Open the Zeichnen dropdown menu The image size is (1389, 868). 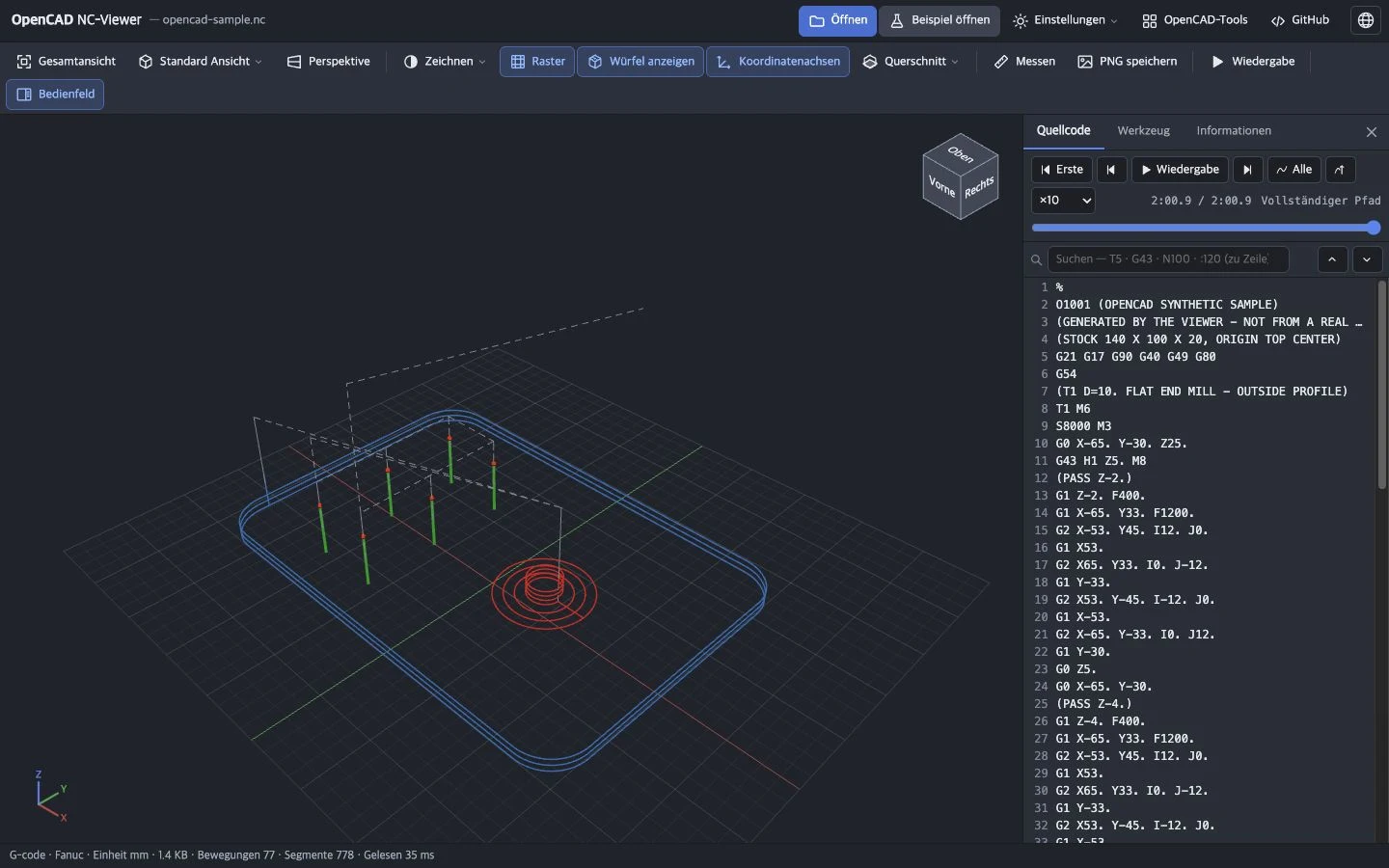445,62
